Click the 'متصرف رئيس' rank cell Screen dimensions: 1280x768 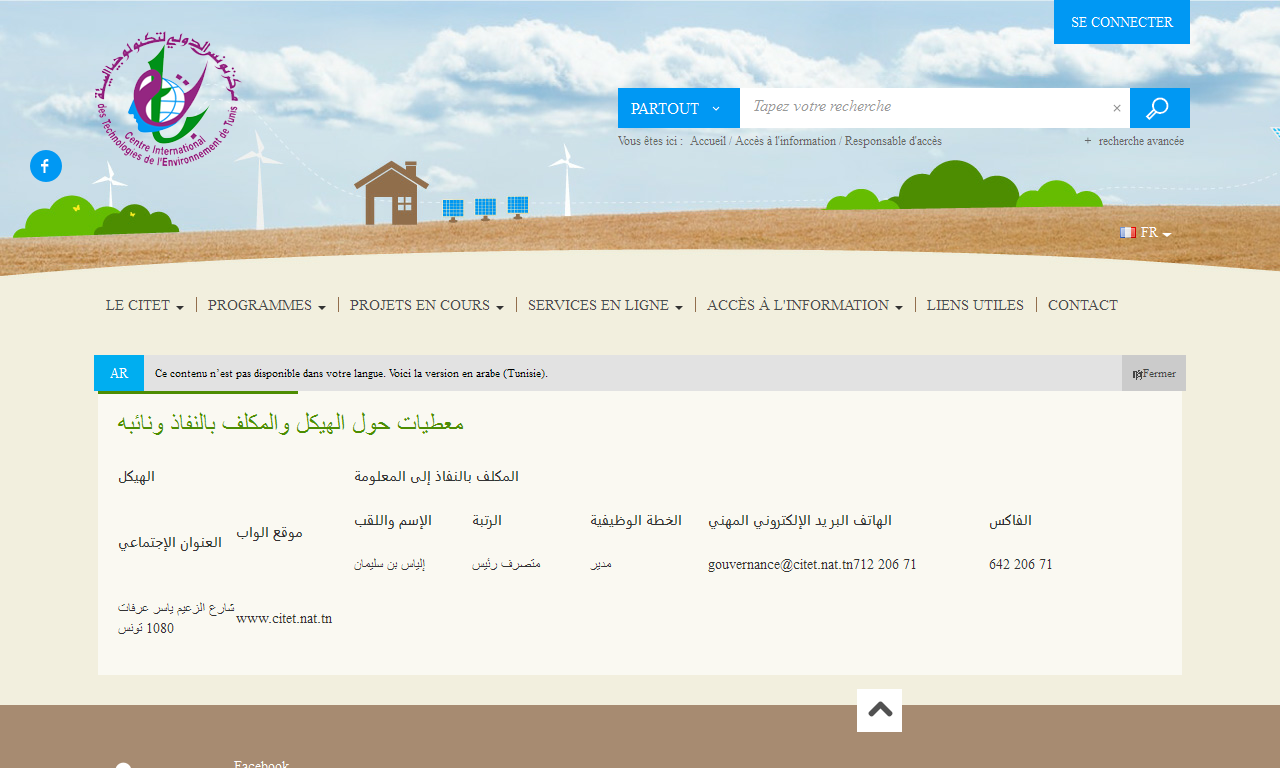(x=506, y=564)
